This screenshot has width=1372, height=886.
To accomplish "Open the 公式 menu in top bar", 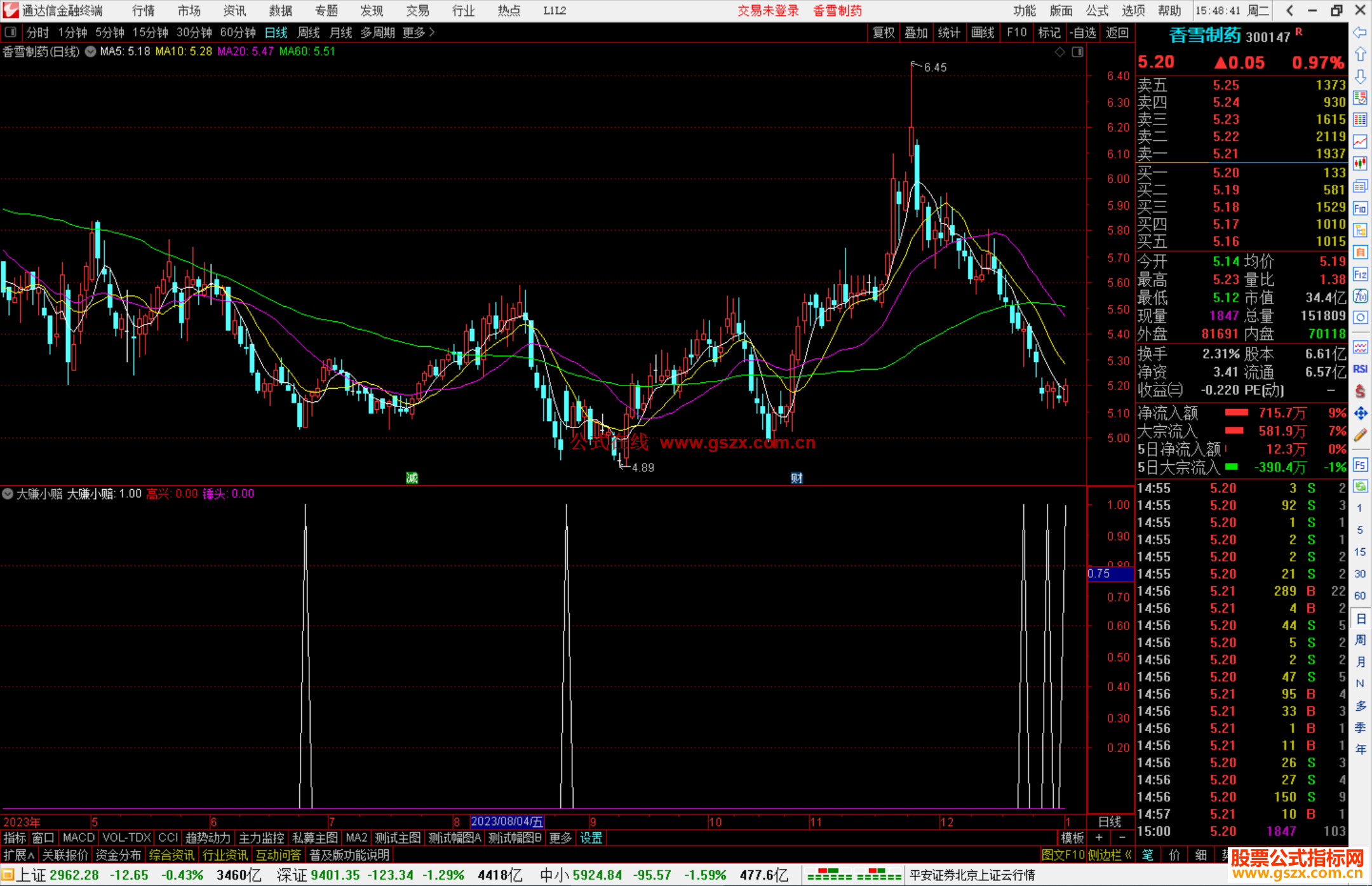I will [1097, 11].
